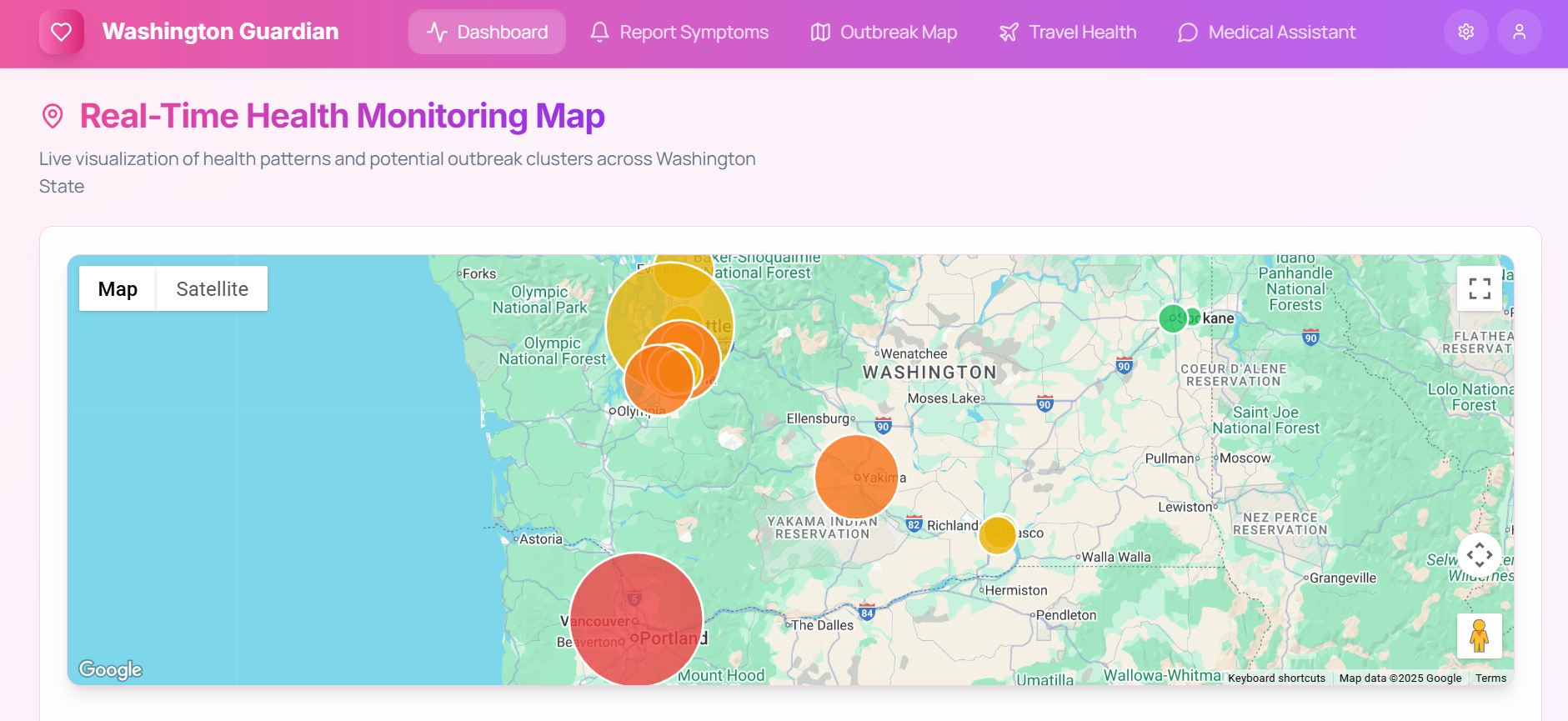Open the Report Symptoms tab

[679, 32]
